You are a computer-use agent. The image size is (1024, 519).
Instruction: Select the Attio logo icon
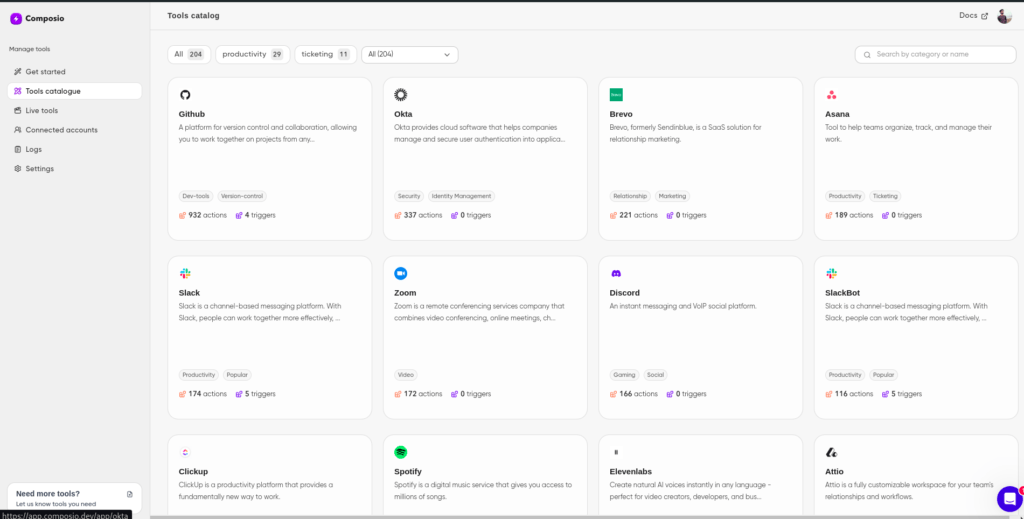coord(831,452)
